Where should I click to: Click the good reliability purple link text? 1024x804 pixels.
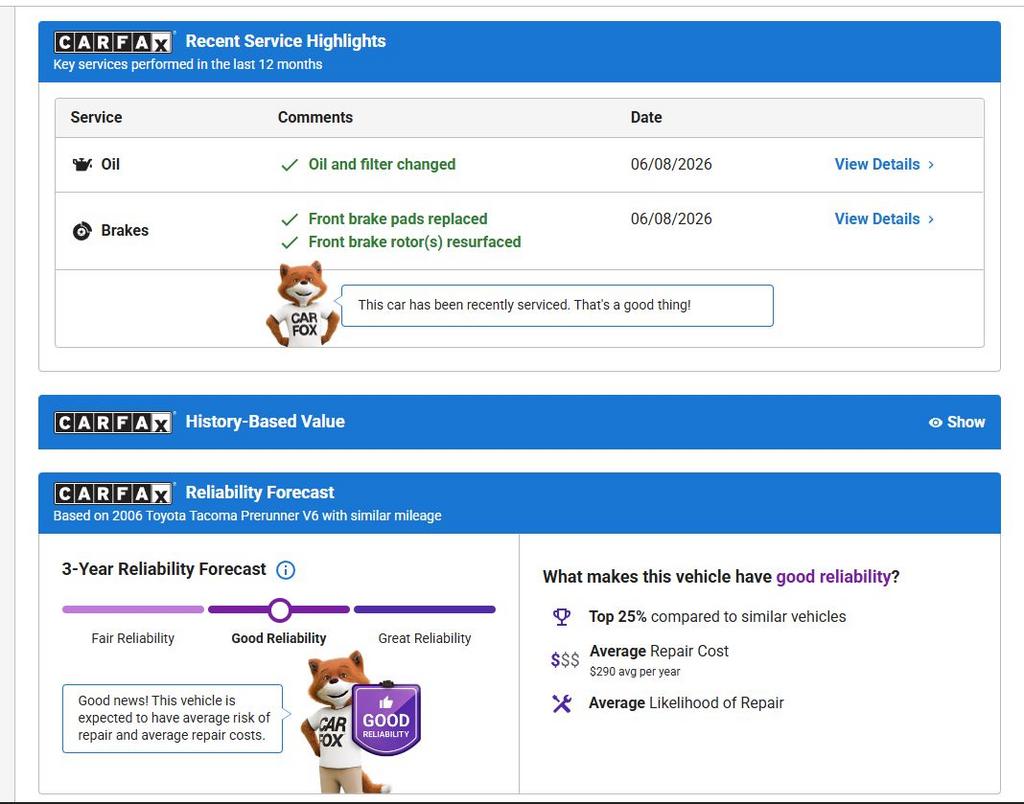click(833, 577)
